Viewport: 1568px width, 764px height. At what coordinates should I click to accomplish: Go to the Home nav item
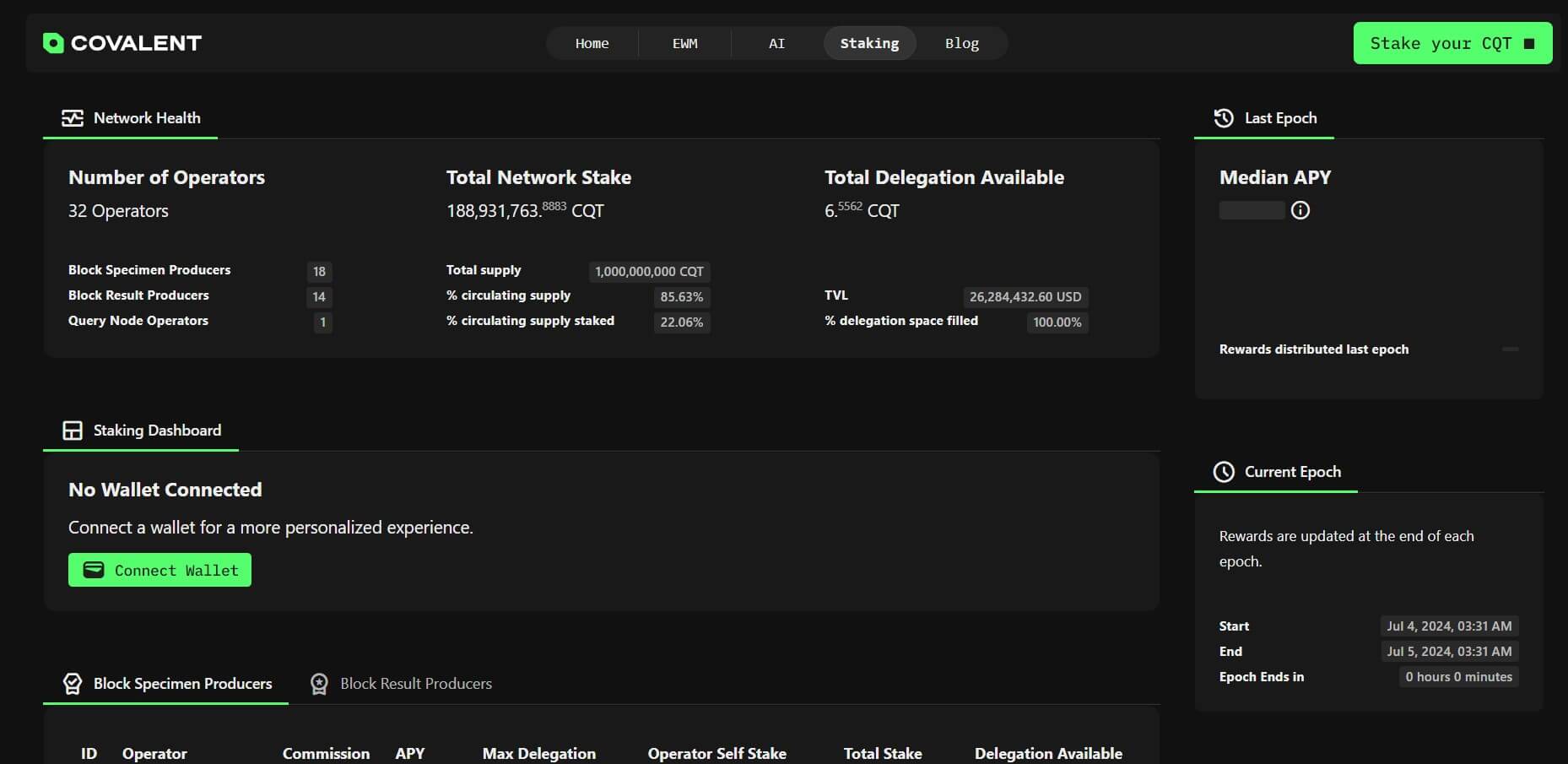click(x=592, y=43)
